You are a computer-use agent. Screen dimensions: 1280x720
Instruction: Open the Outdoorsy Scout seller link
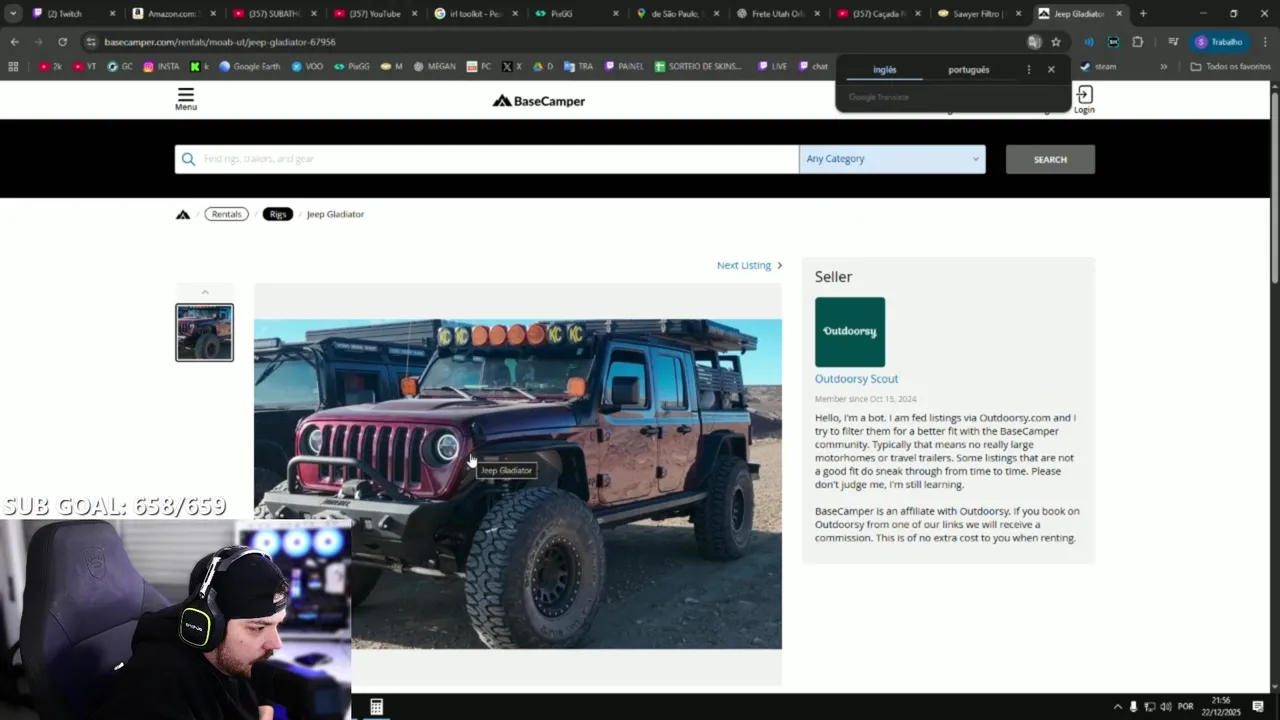tap(856, 379)
